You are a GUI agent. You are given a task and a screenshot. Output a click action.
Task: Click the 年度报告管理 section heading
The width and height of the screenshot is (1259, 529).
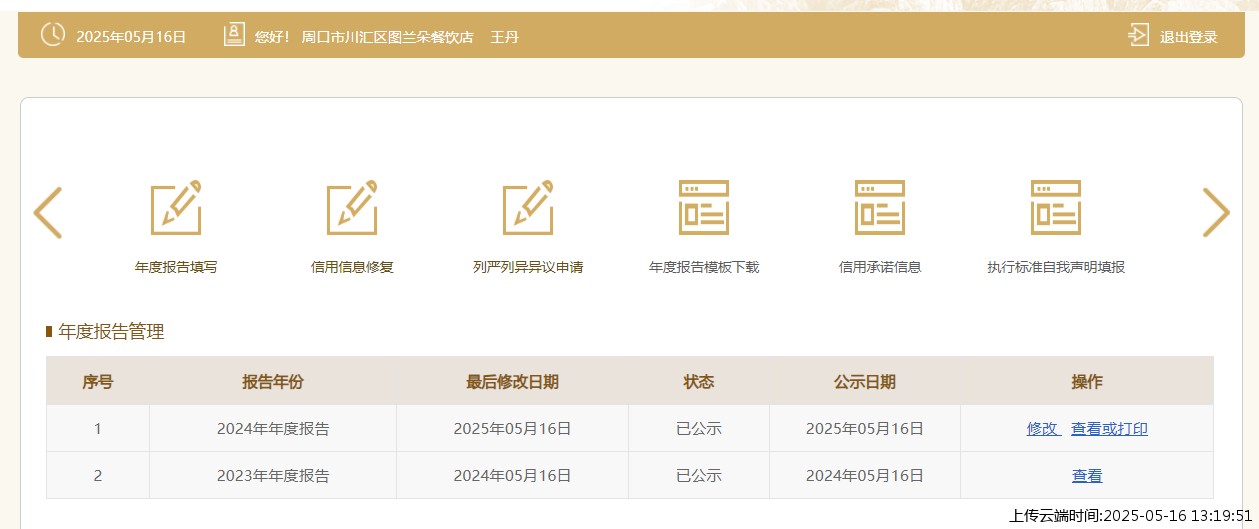coord(111,332)
